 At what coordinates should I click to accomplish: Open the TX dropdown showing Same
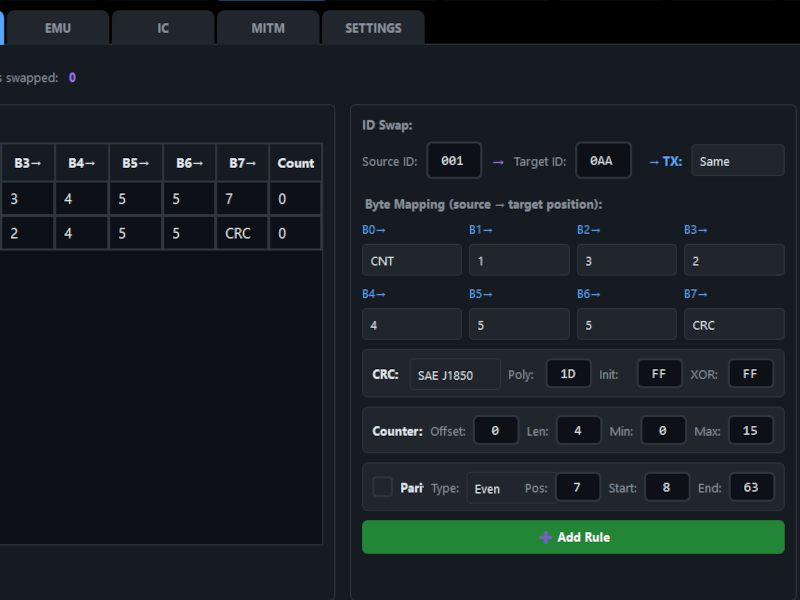(737, 161)
